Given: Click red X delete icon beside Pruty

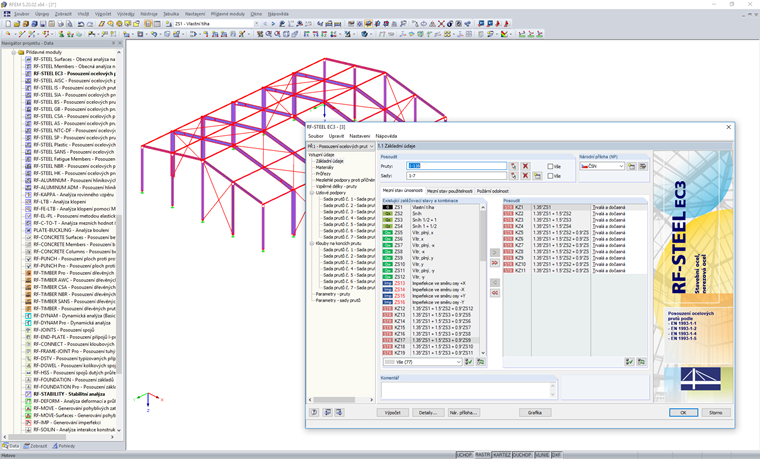Looking at the screenshot, I should click(525, 166).
